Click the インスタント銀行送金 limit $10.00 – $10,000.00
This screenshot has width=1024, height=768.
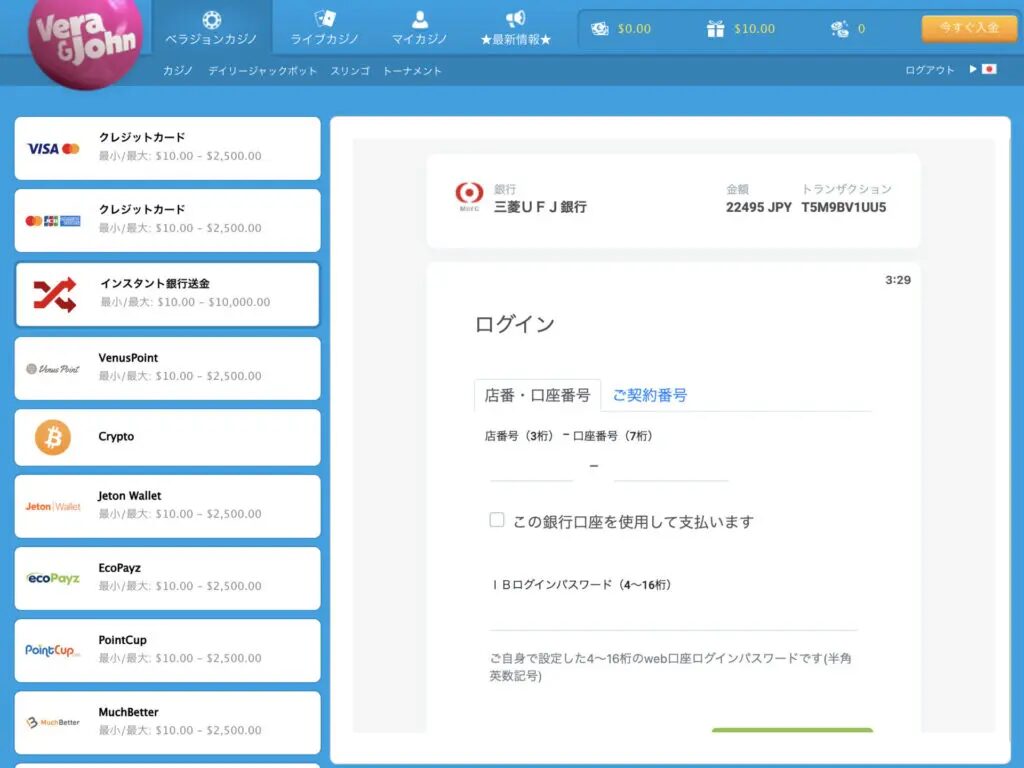coord(214,302)
